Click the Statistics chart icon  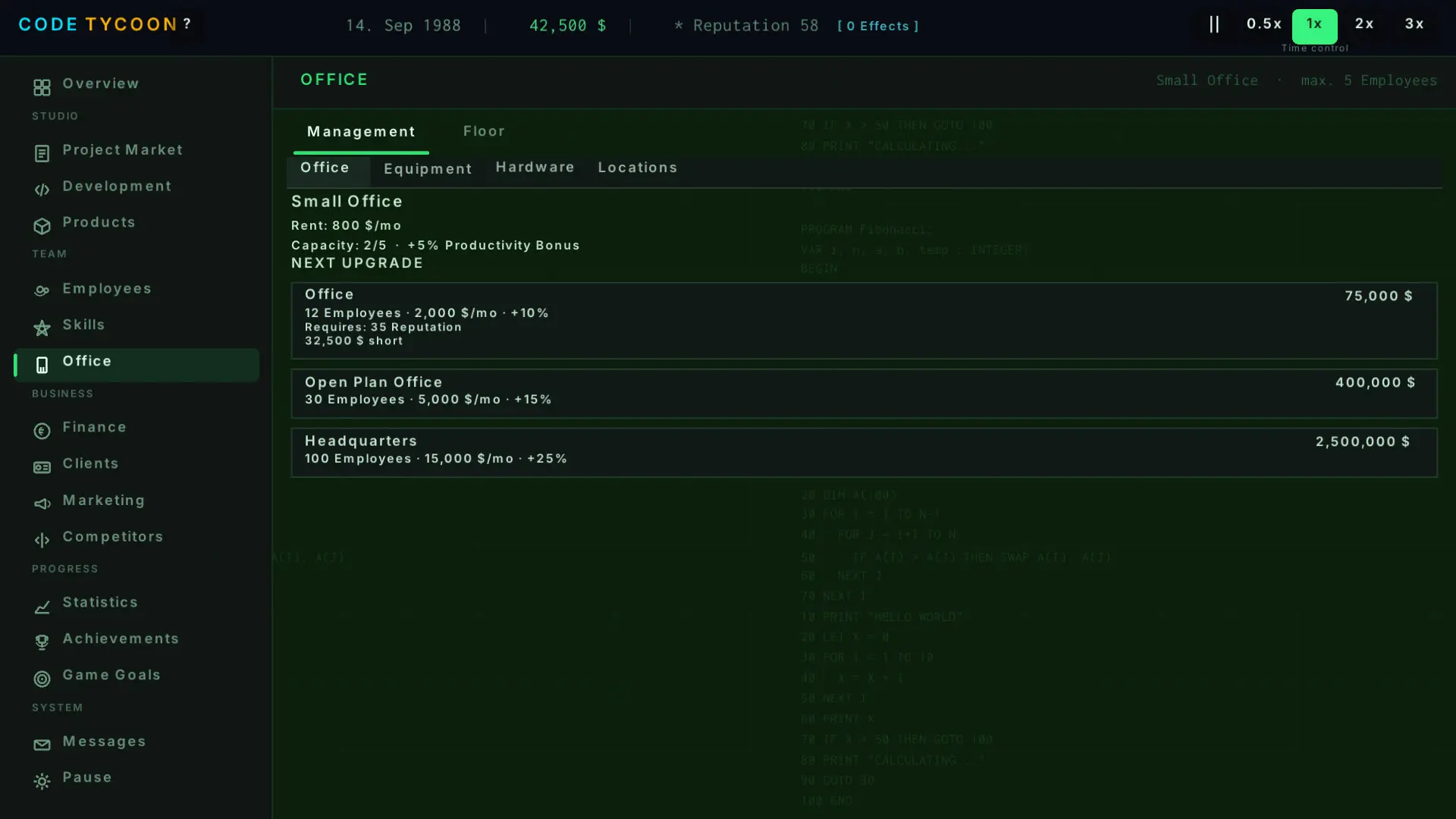pos(42,607)
